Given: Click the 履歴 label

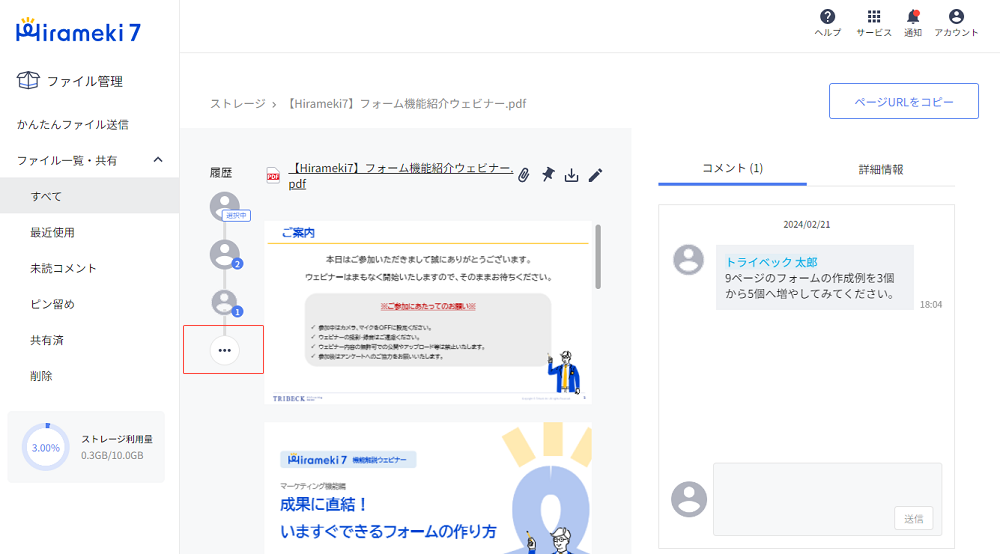Looking at the screenshot, I should click(x=221, y=173).
